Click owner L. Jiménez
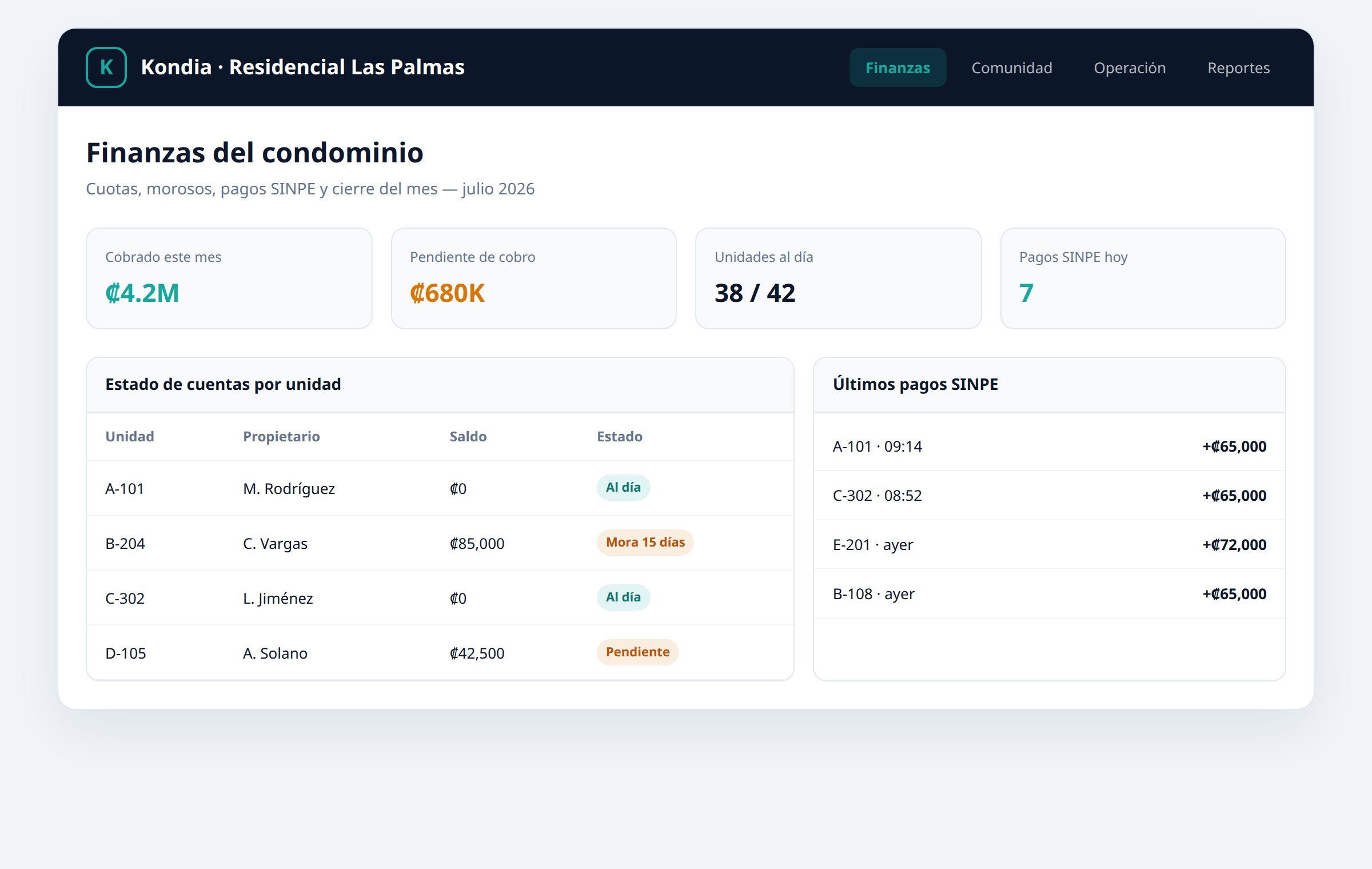Screen dimensions: 1372x869 (x=278, y=599)
